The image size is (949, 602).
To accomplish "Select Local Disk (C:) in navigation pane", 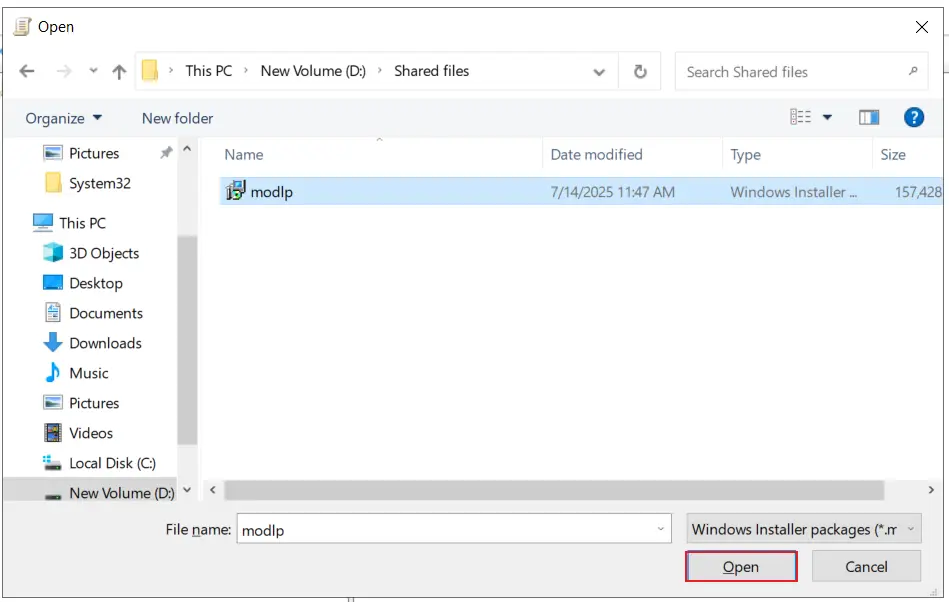I will click(113, 463).
